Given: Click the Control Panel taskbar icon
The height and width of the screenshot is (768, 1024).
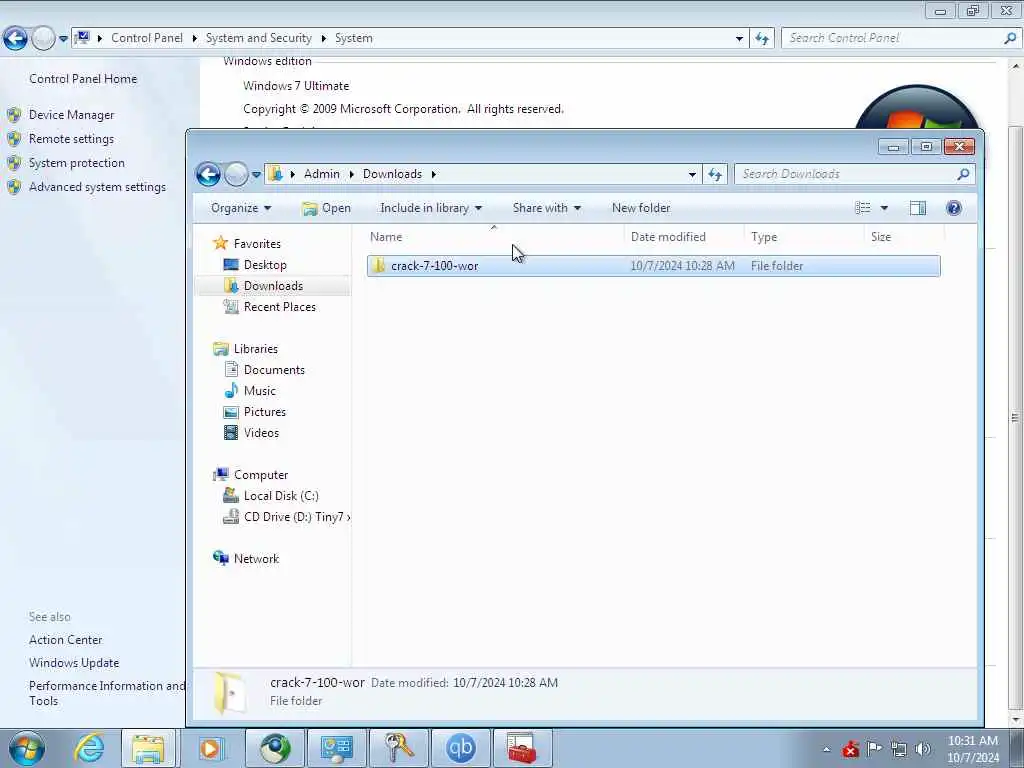Looking at the screenshot, I should click(x=337, y=748).
